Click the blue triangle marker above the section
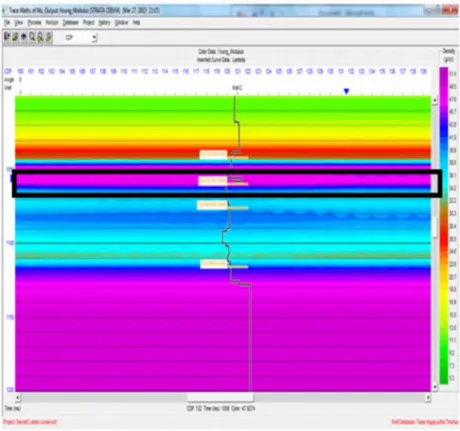 [346, 91]
